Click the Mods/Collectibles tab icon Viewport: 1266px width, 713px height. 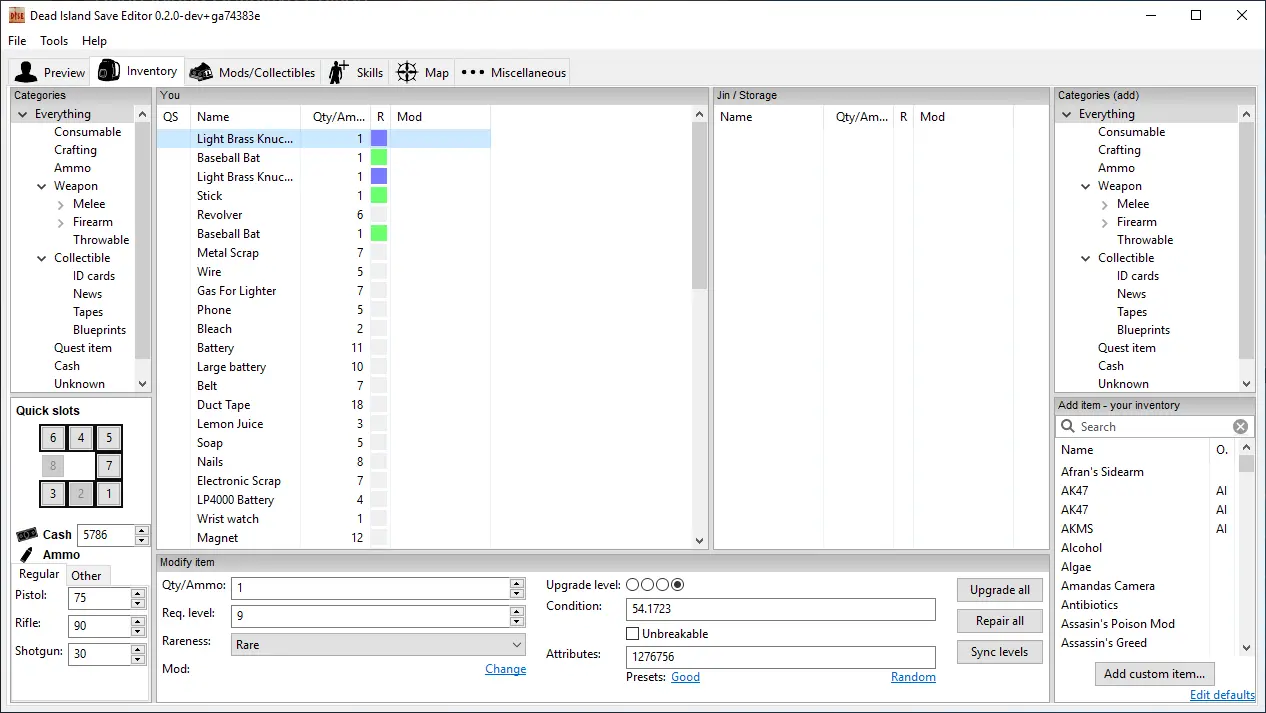(201, 72)
